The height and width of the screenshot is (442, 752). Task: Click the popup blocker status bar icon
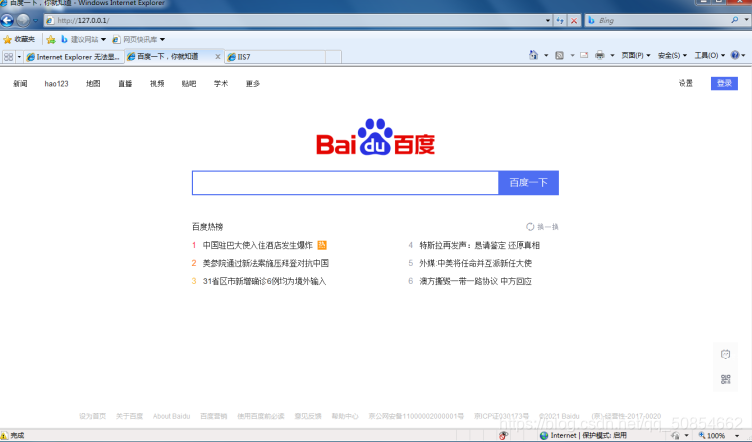(503, 435)
